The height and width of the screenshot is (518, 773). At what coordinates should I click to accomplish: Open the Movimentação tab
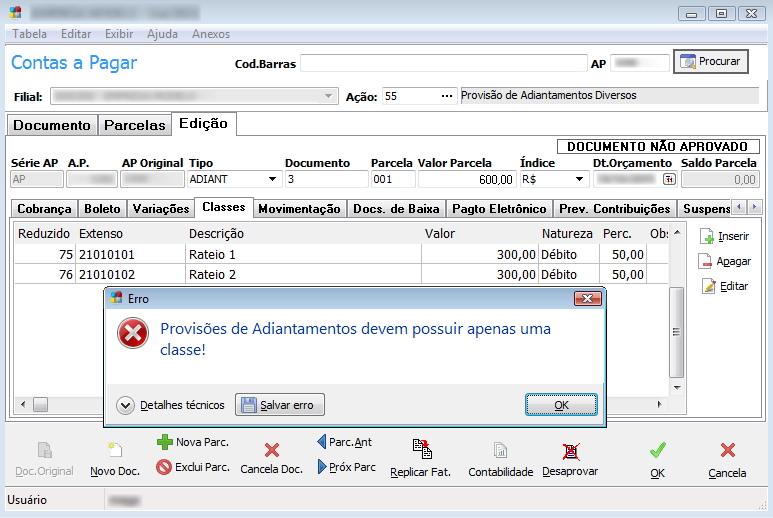pos(298,209)
